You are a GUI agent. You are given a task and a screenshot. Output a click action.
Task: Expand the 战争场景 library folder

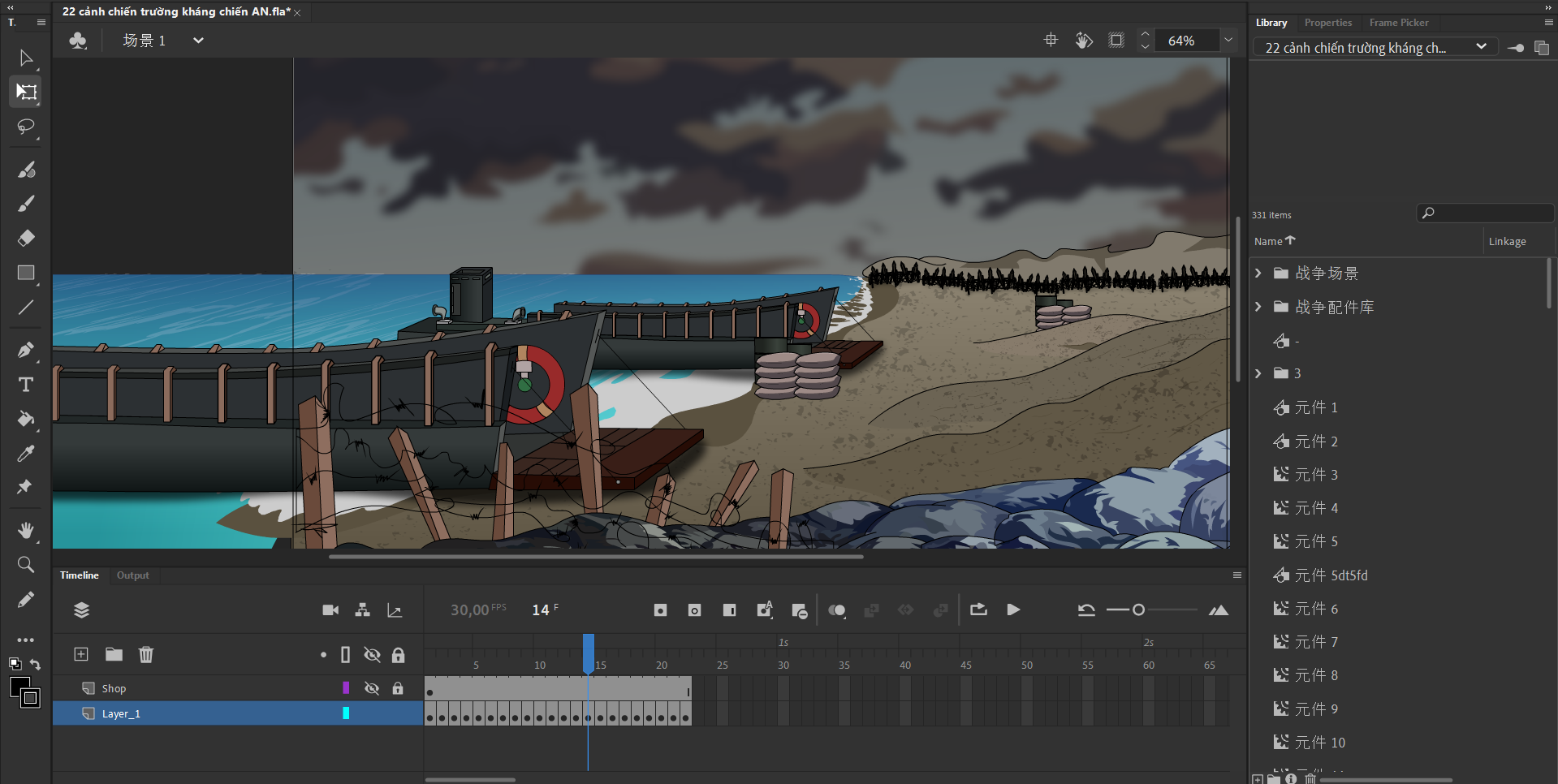[1258, 274]
